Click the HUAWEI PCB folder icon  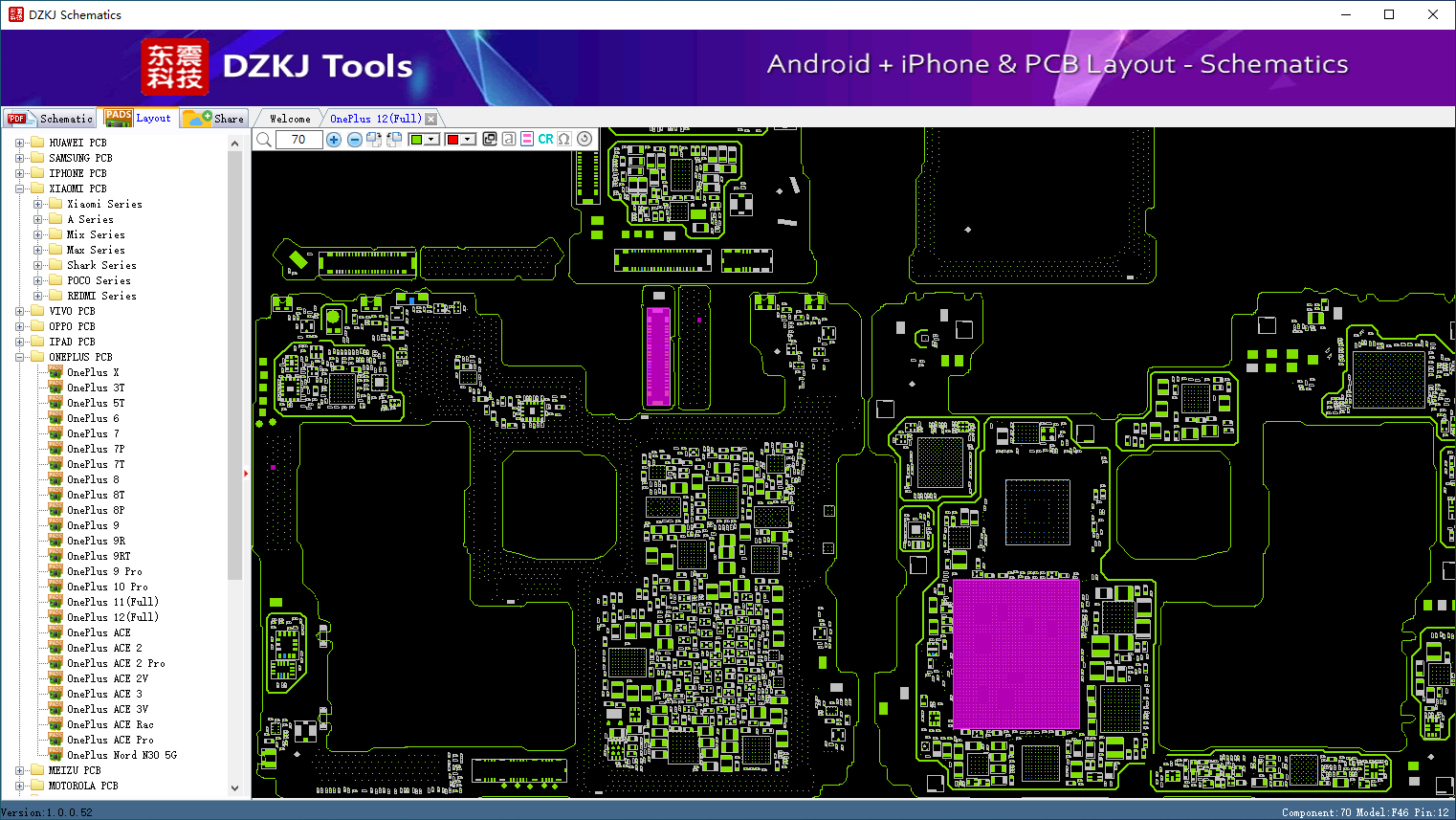[37, 143]
